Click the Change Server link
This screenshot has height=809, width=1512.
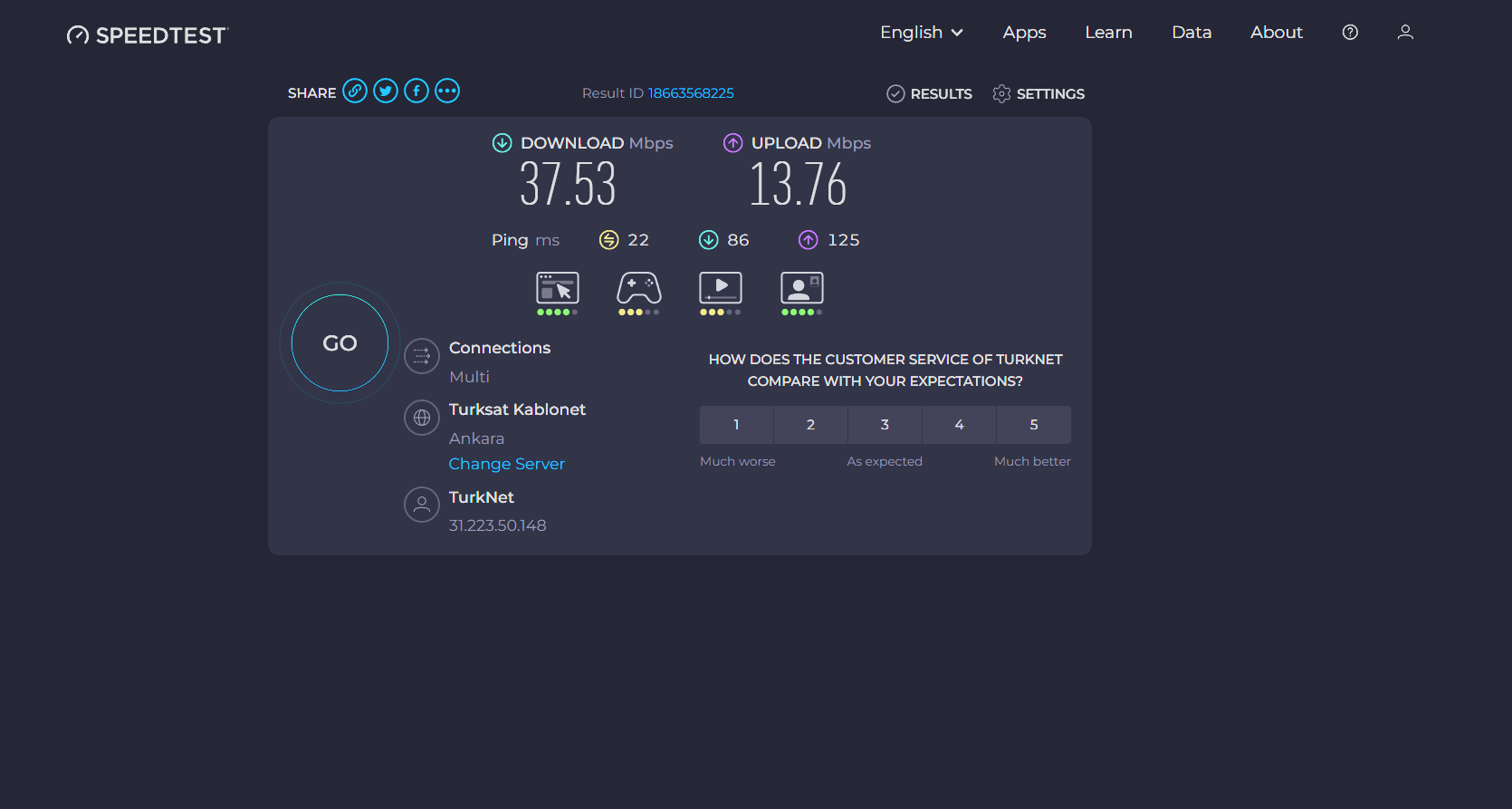pos(507,464)
